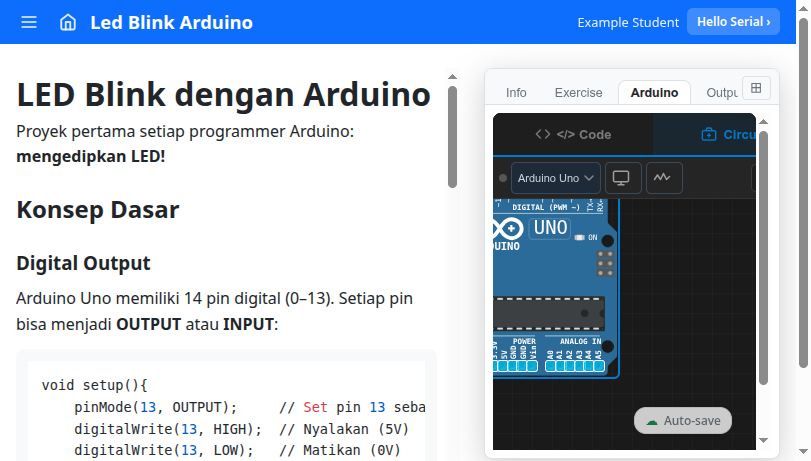
Task: Switch to the Exercise tab
Action: point(578,93)
